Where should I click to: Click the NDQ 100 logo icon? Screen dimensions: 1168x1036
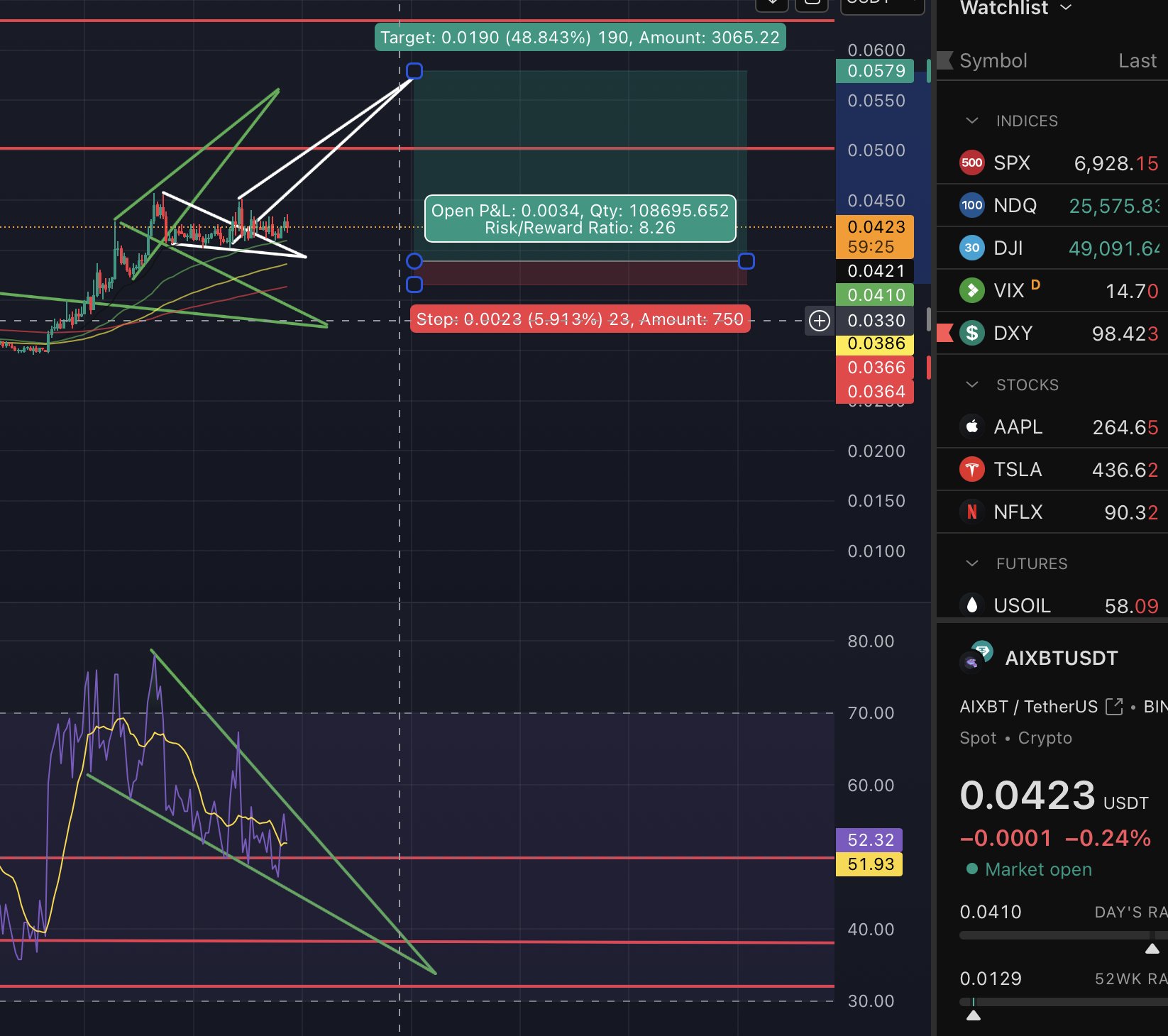pyautogui.click(x=972, y=206)
